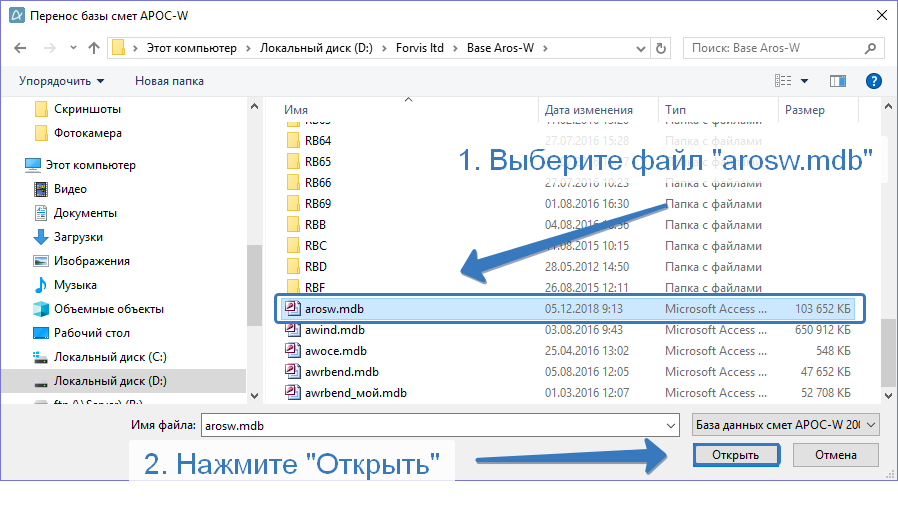Click the awrbend.mdb Access file icon
This screenshot has width=898, height=507.
coord(293,372)
